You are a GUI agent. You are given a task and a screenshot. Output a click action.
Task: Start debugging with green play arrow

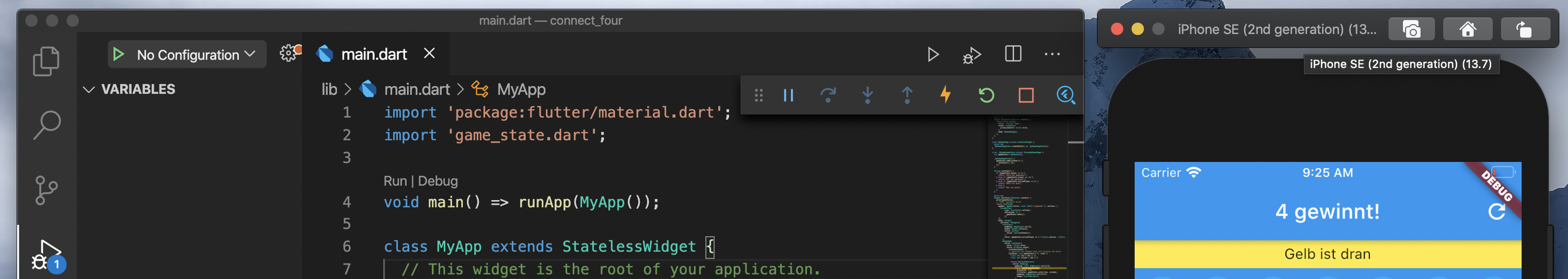(x=119, y=55)
